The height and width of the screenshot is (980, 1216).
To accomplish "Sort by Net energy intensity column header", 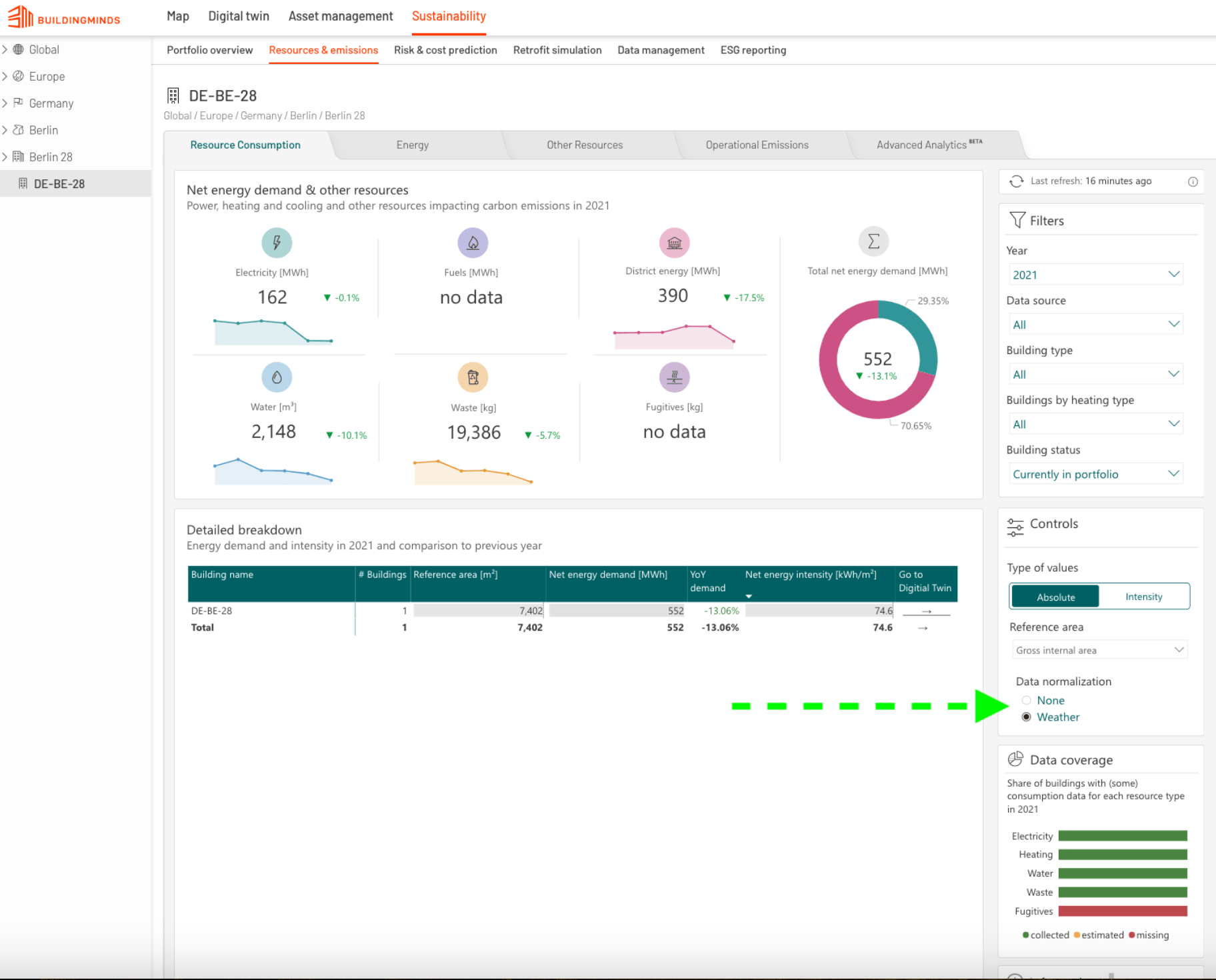I will tap(811, 575).
